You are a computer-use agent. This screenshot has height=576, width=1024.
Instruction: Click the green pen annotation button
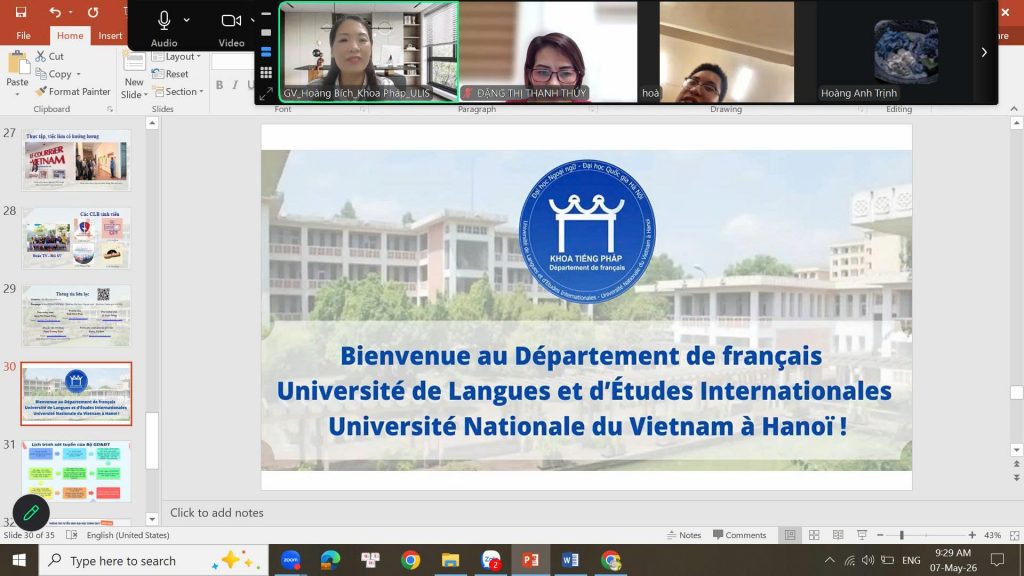point(31,513)
